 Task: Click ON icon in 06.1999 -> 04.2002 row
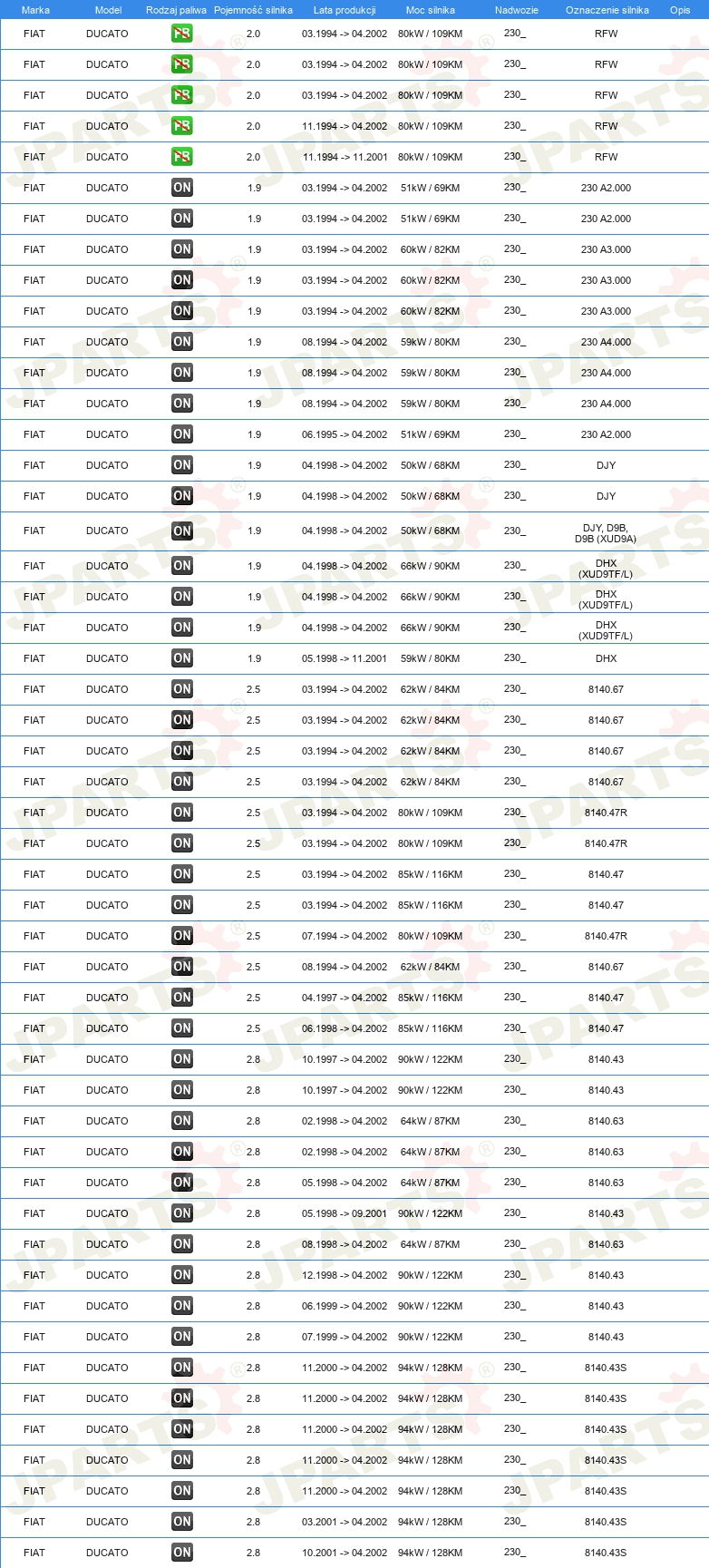(182, 1306)
